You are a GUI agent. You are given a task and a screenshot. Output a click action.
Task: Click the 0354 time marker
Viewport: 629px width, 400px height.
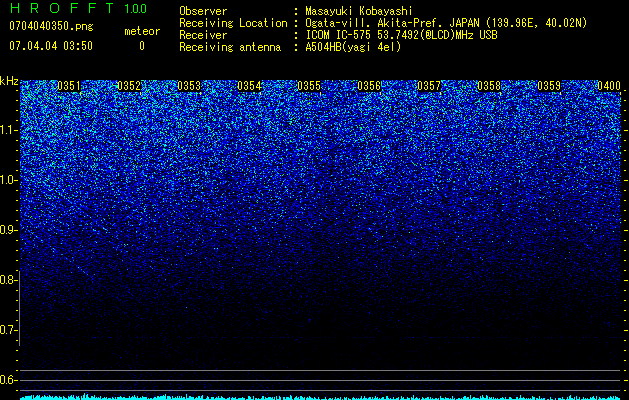[x=249, y=86]
